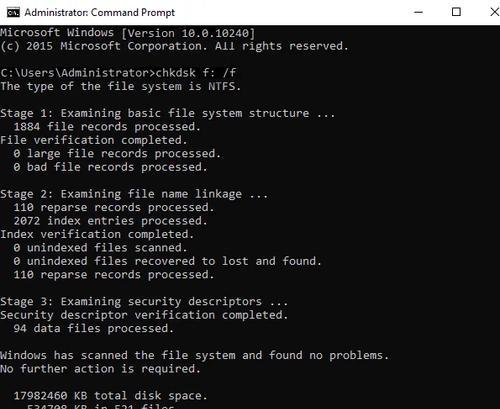Click the Microsoft Windows version line
The height and width of the screenshot is (409, 500).
click(128, 33)
